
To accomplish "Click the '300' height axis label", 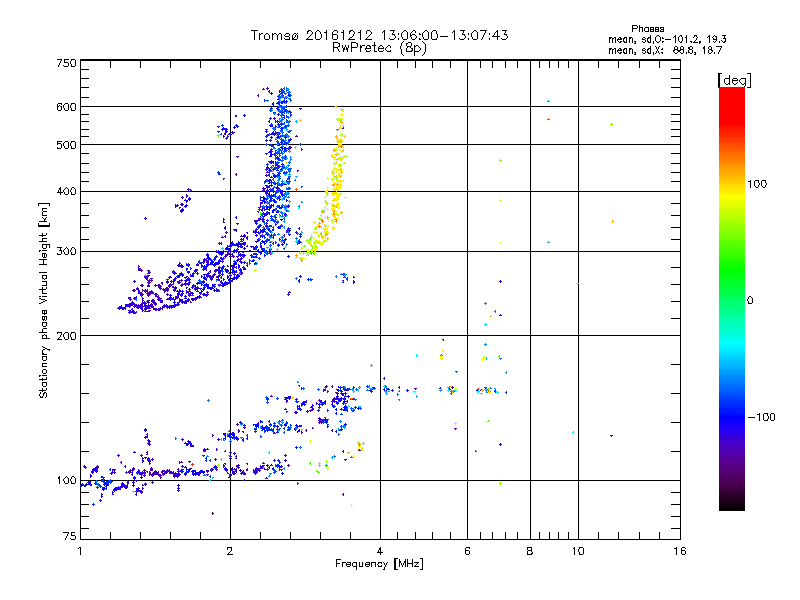I will click(x=66, y=252).
